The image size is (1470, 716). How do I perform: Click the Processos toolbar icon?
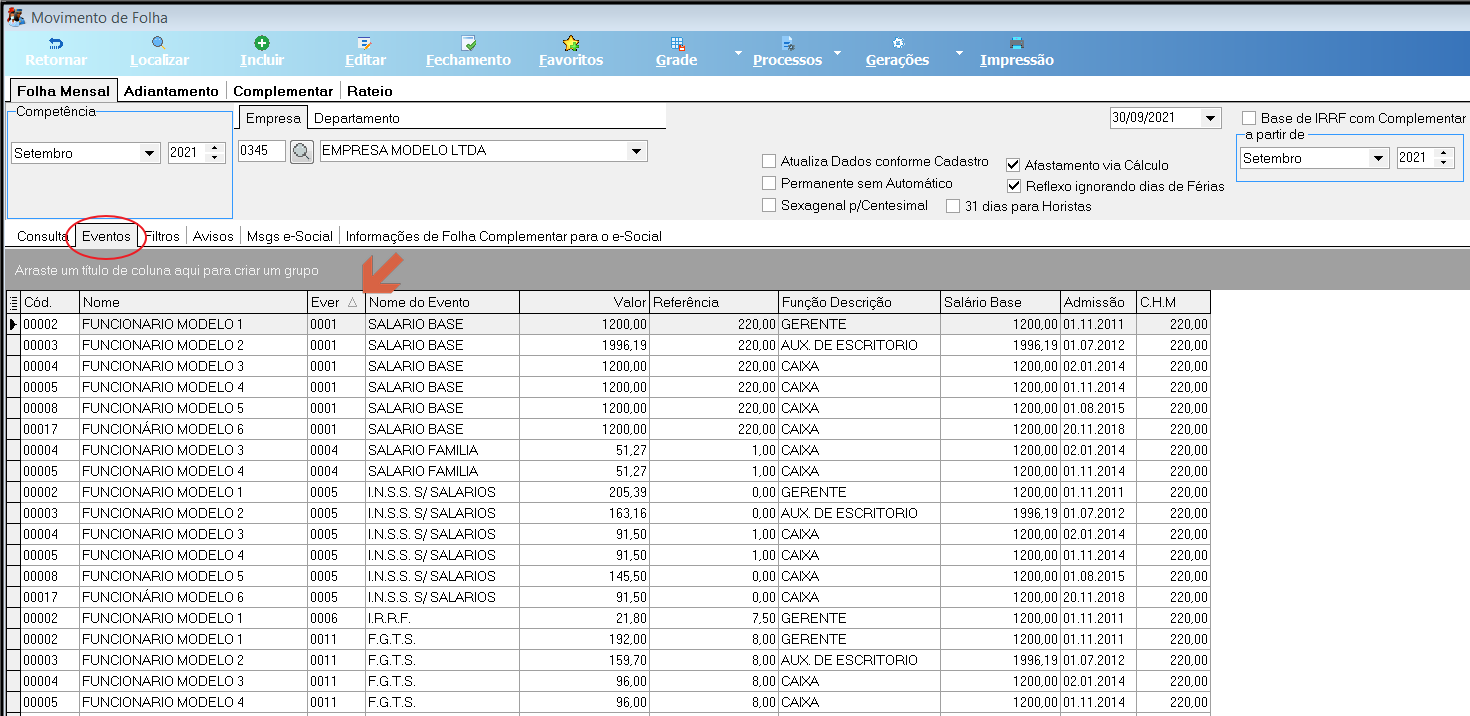[787, 43]
